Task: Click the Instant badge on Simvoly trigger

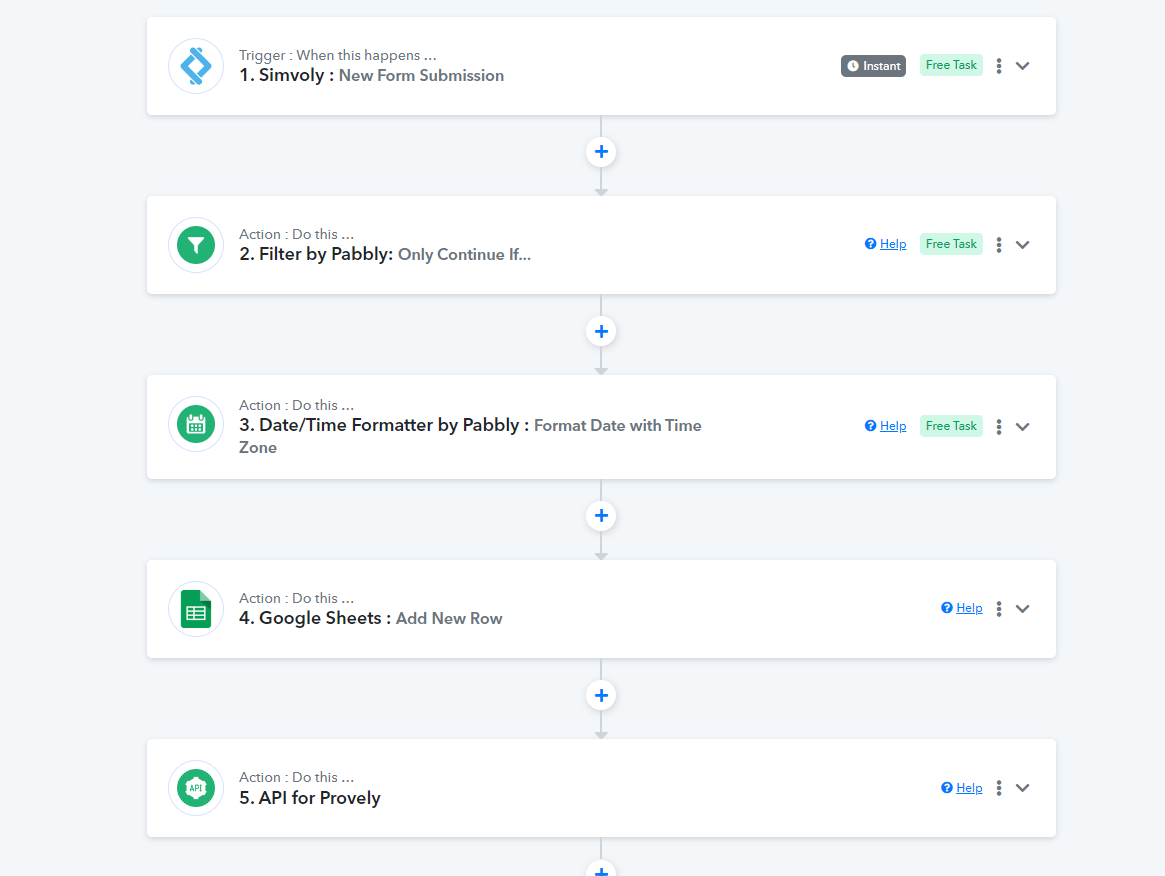Action: 873,66
